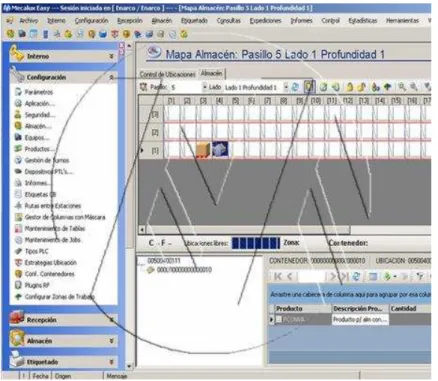
Task: Click the Seguridad icon in sidebar
Action: 18,115
